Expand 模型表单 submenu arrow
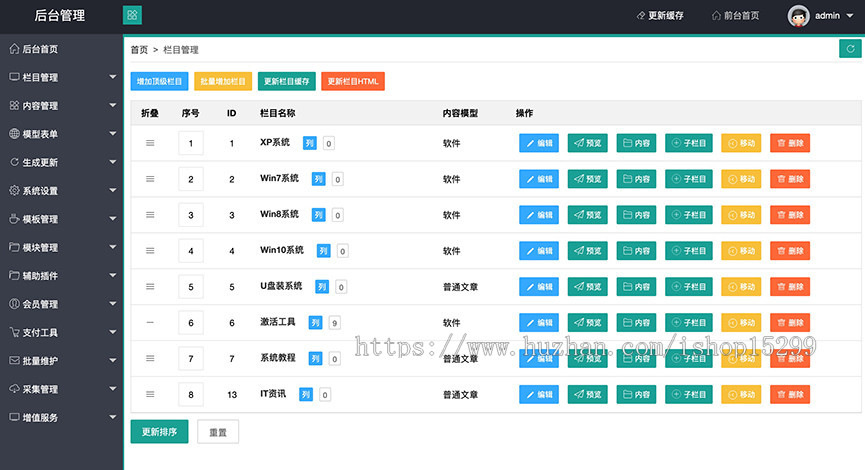 point(113,133)
